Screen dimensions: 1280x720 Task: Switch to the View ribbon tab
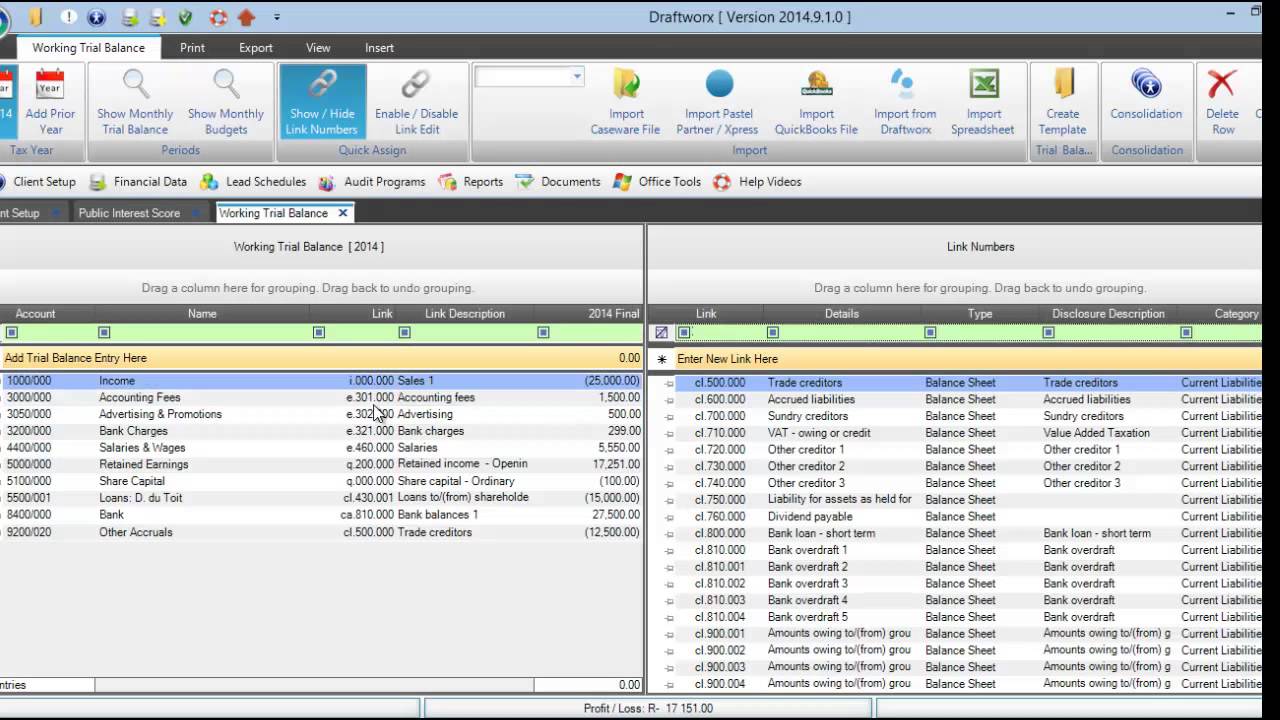318,47
